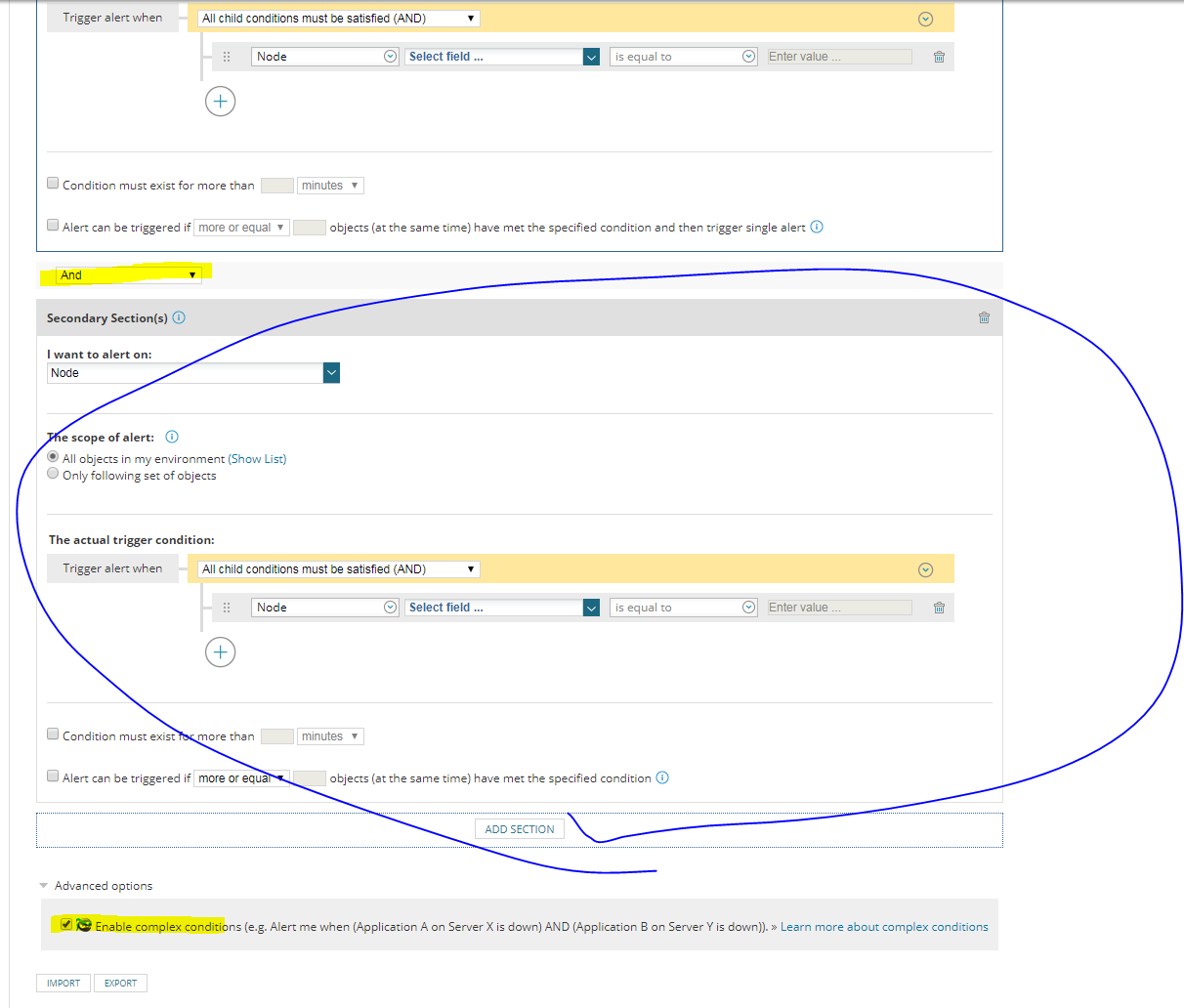
Task: Click the ADD SECTION button
Action: [x=520, y=829]
